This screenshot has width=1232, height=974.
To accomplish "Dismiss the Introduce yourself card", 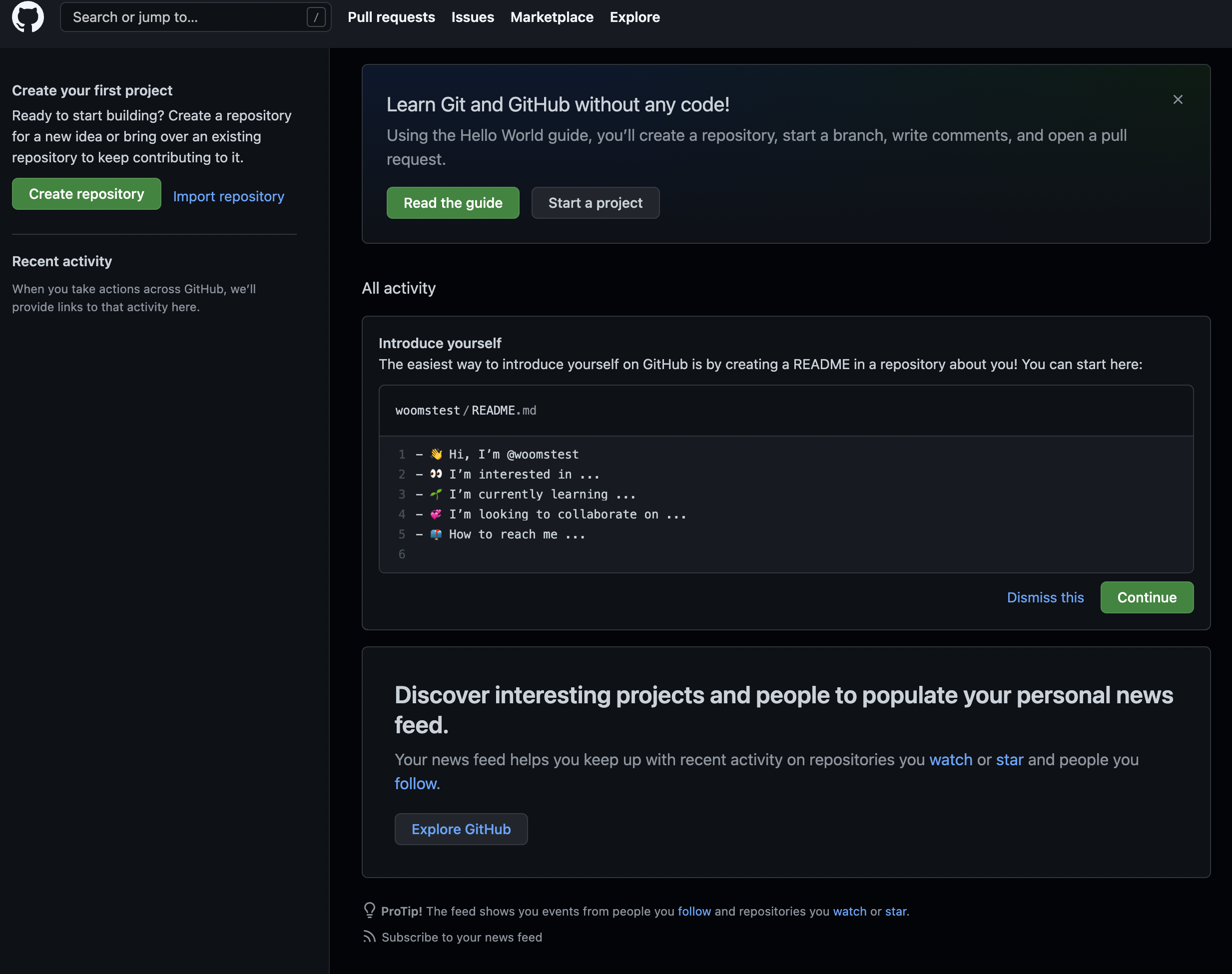I will [x=1046, y=597].
